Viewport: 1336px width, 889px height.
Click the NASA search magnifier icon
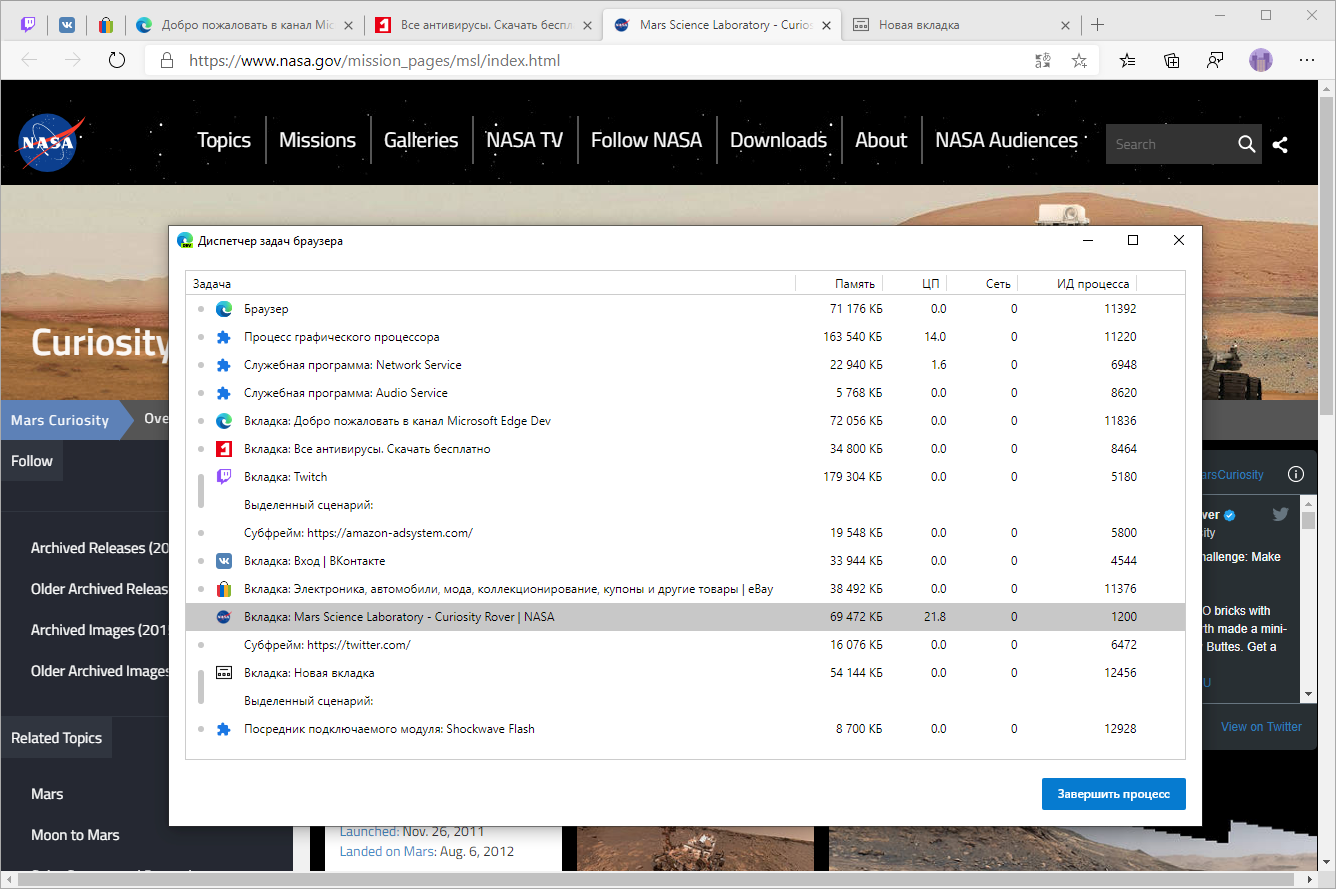point(1246,144)
